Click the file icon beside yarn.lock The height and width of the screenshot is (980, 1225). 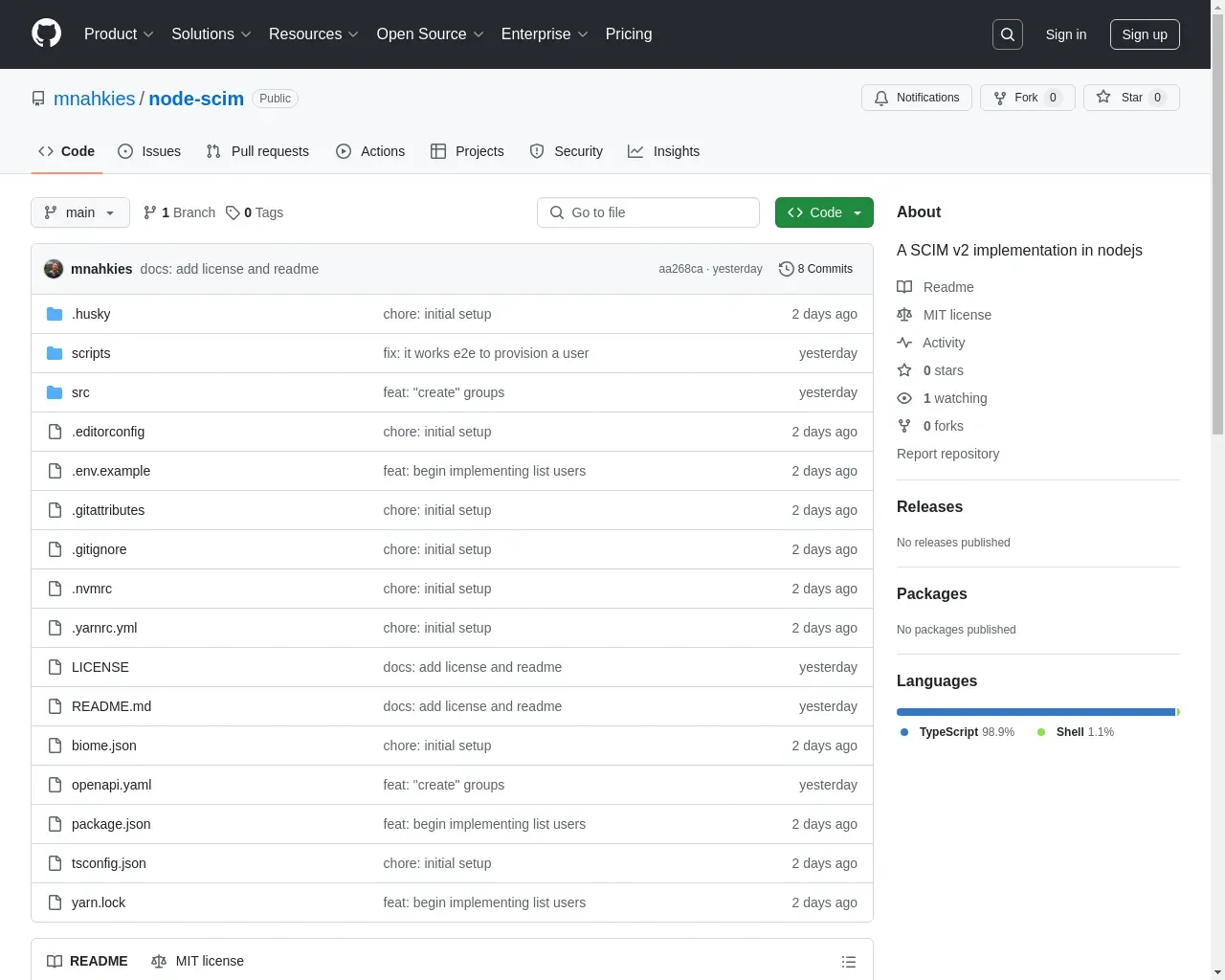[x=55, y=902]
